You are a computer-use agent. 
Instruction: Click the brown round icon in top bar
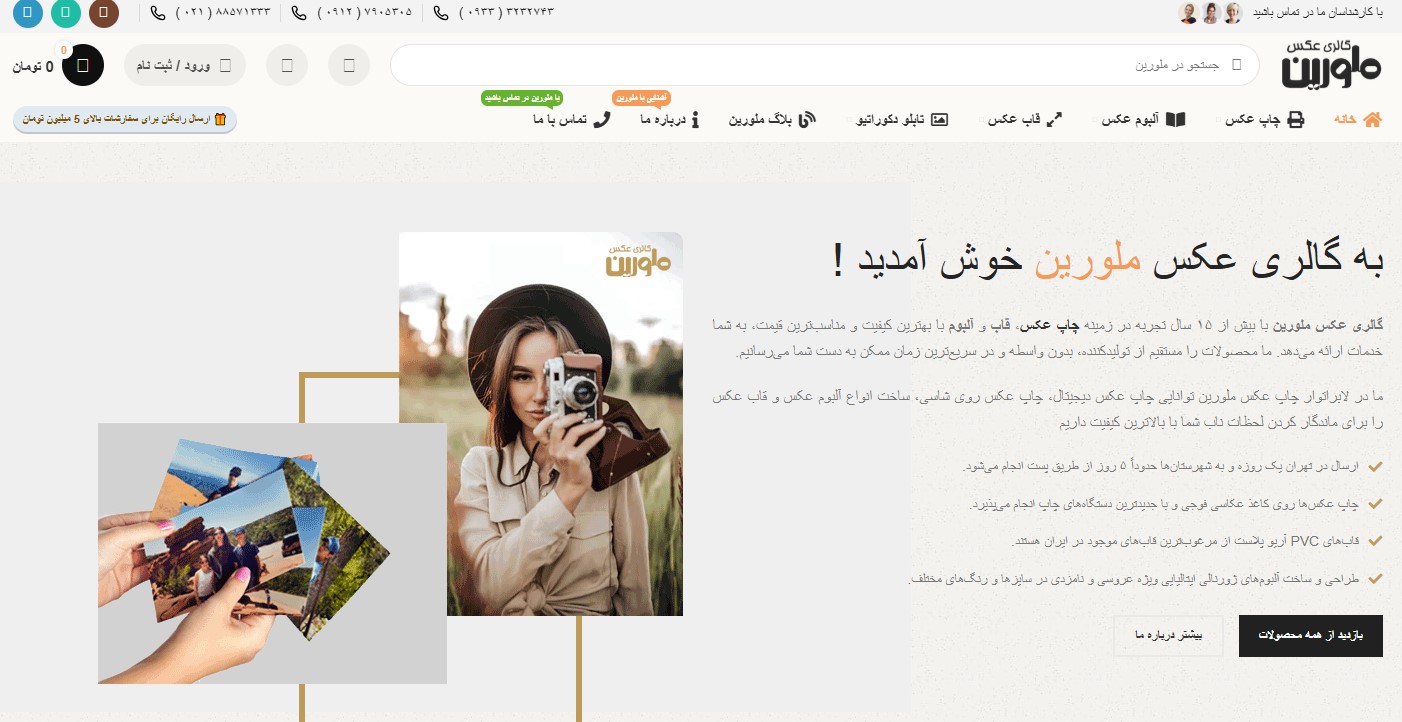104,14
